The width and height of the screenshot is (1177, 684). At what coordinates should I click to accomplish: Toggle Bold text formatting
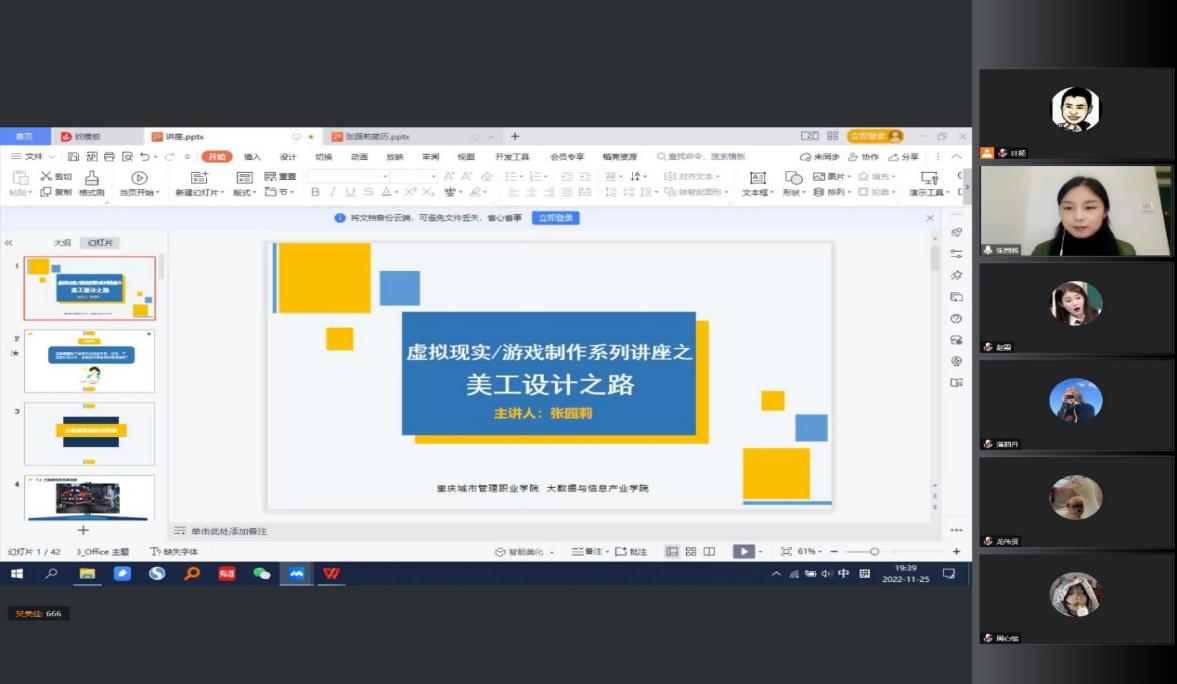tap(315, 192)
